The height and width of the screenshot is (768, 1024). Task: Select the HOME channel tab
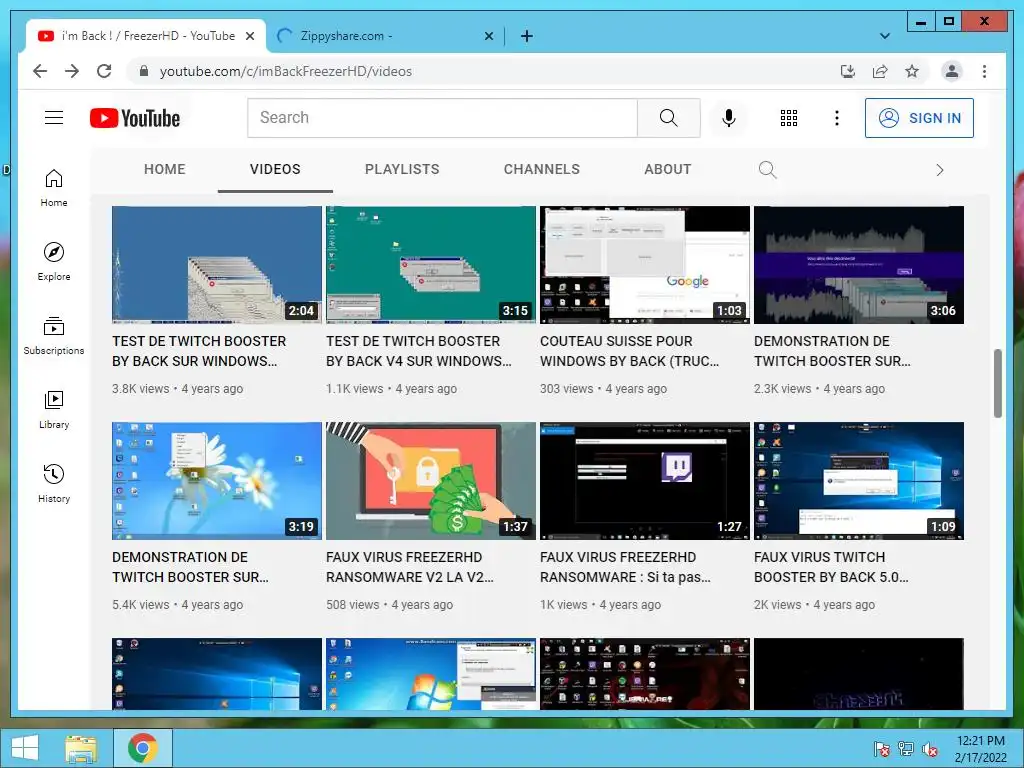point(165,169)
